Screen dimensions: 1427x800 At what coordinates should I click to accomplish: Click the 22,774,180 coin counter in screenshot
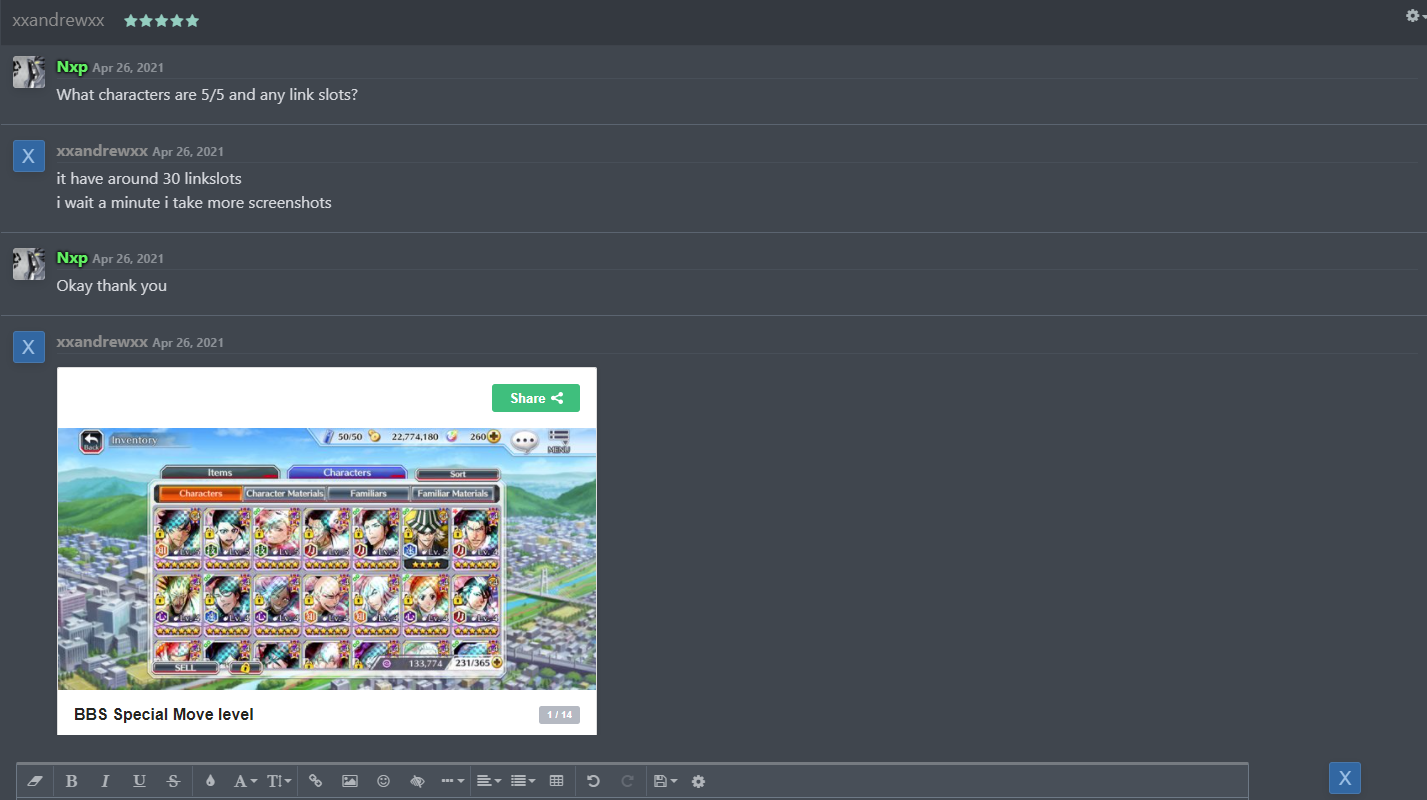coord(415,437)
